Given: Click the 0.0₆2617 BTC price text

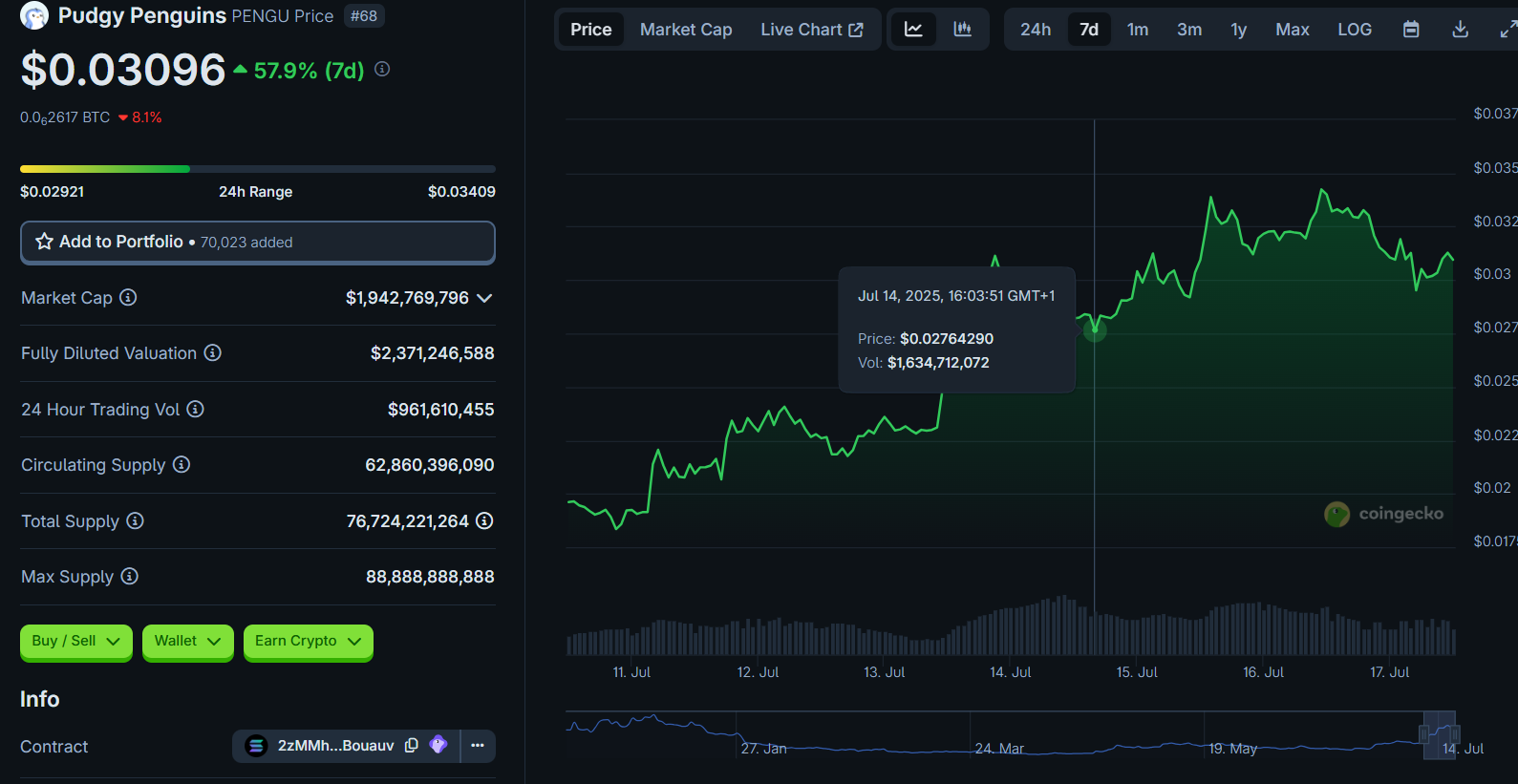Looking at the screenshot, I should 65,117.
